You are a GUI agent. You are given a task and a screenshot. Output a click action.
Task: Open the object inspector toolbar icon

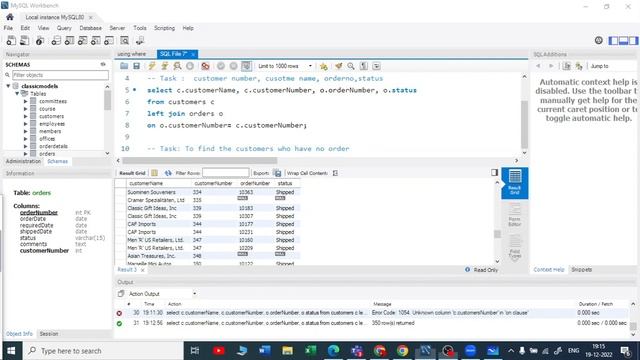pos(40,40)
